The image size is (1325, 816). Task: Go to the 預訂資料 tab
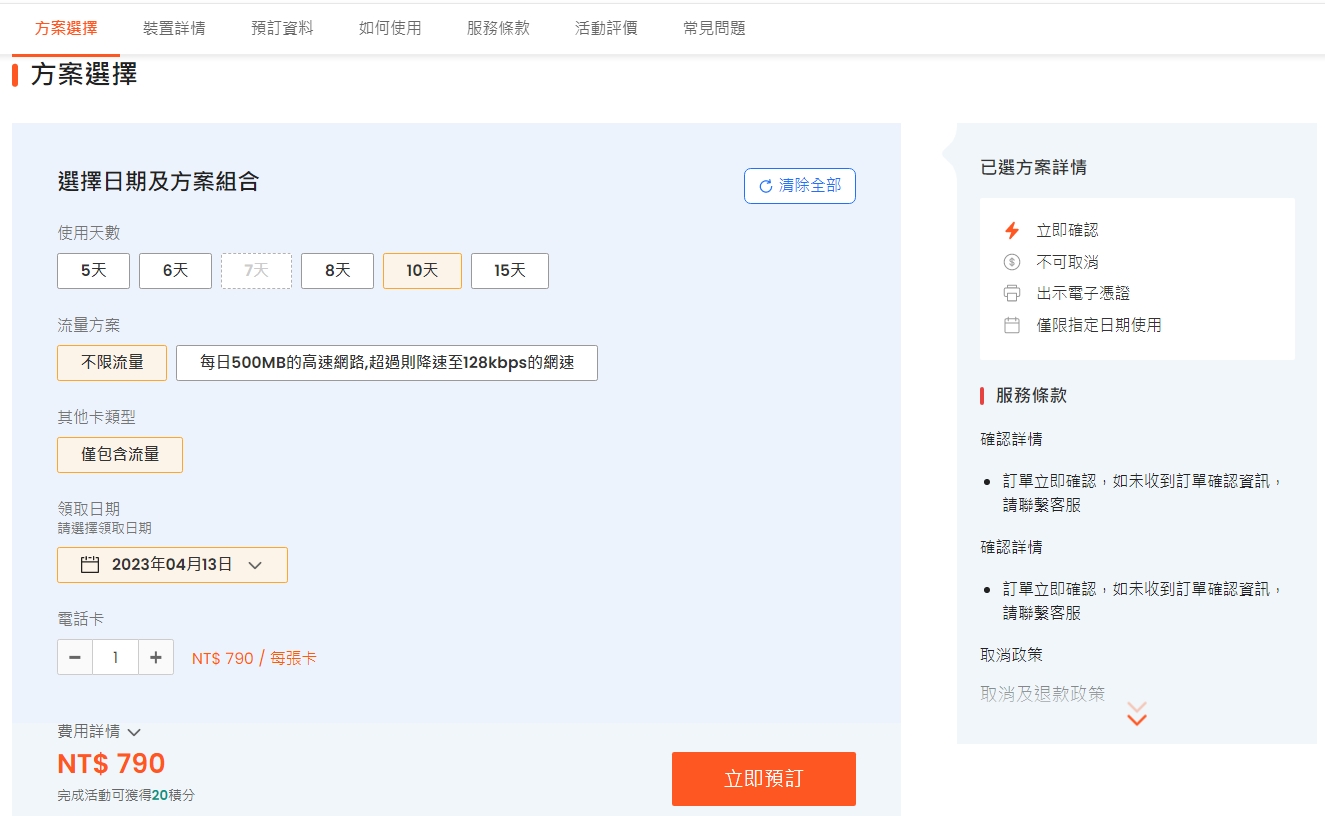point(282,28)
